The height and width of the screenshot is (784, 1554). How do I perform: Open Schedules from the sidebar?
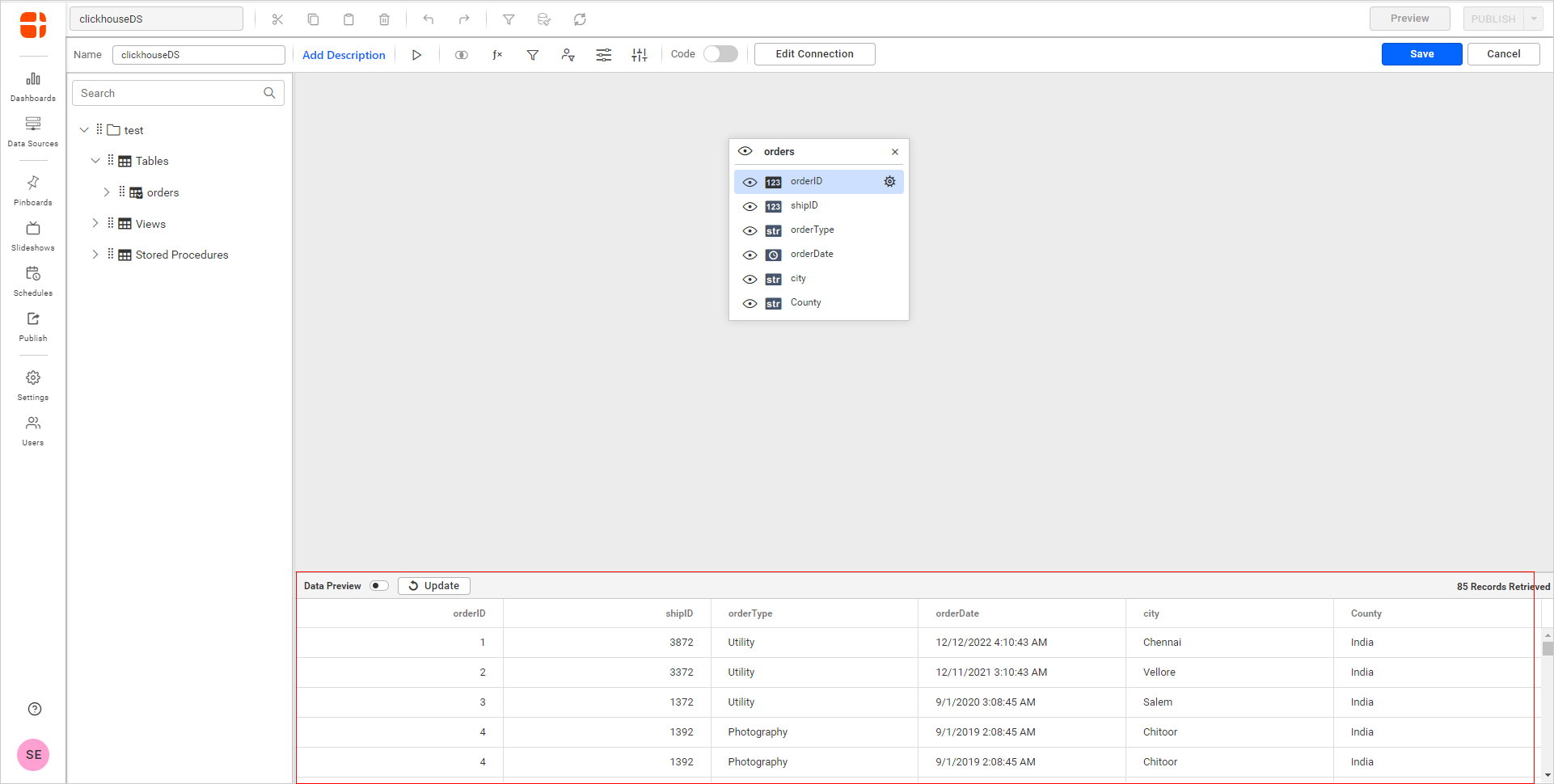pos(33,281)
